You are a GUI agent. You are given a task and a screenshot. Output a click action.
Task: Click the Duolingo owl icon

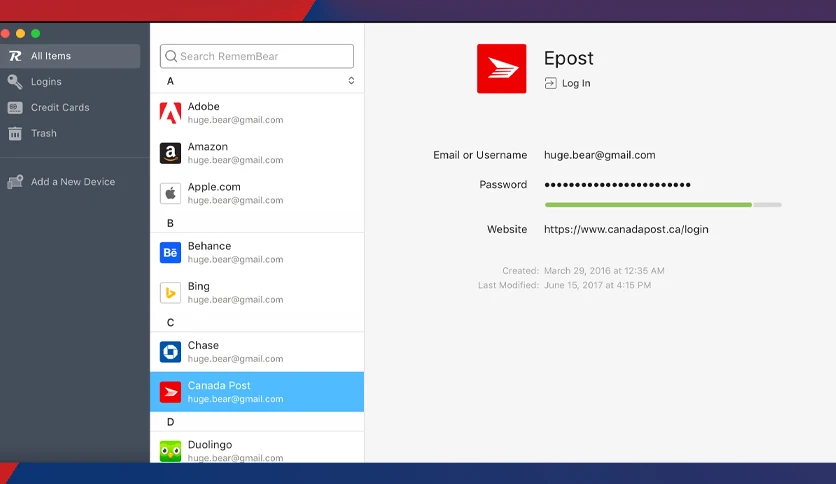click(171, 451)
